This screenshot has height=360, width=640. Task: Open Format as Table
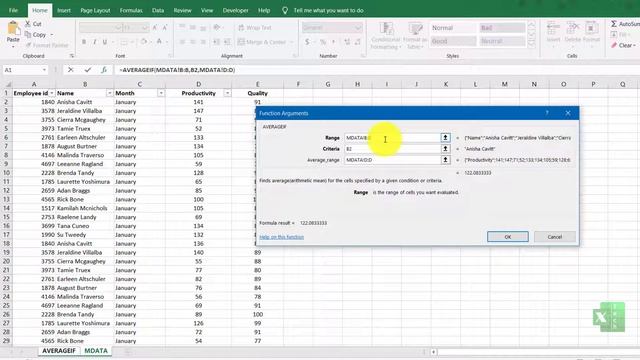(415, 36)
